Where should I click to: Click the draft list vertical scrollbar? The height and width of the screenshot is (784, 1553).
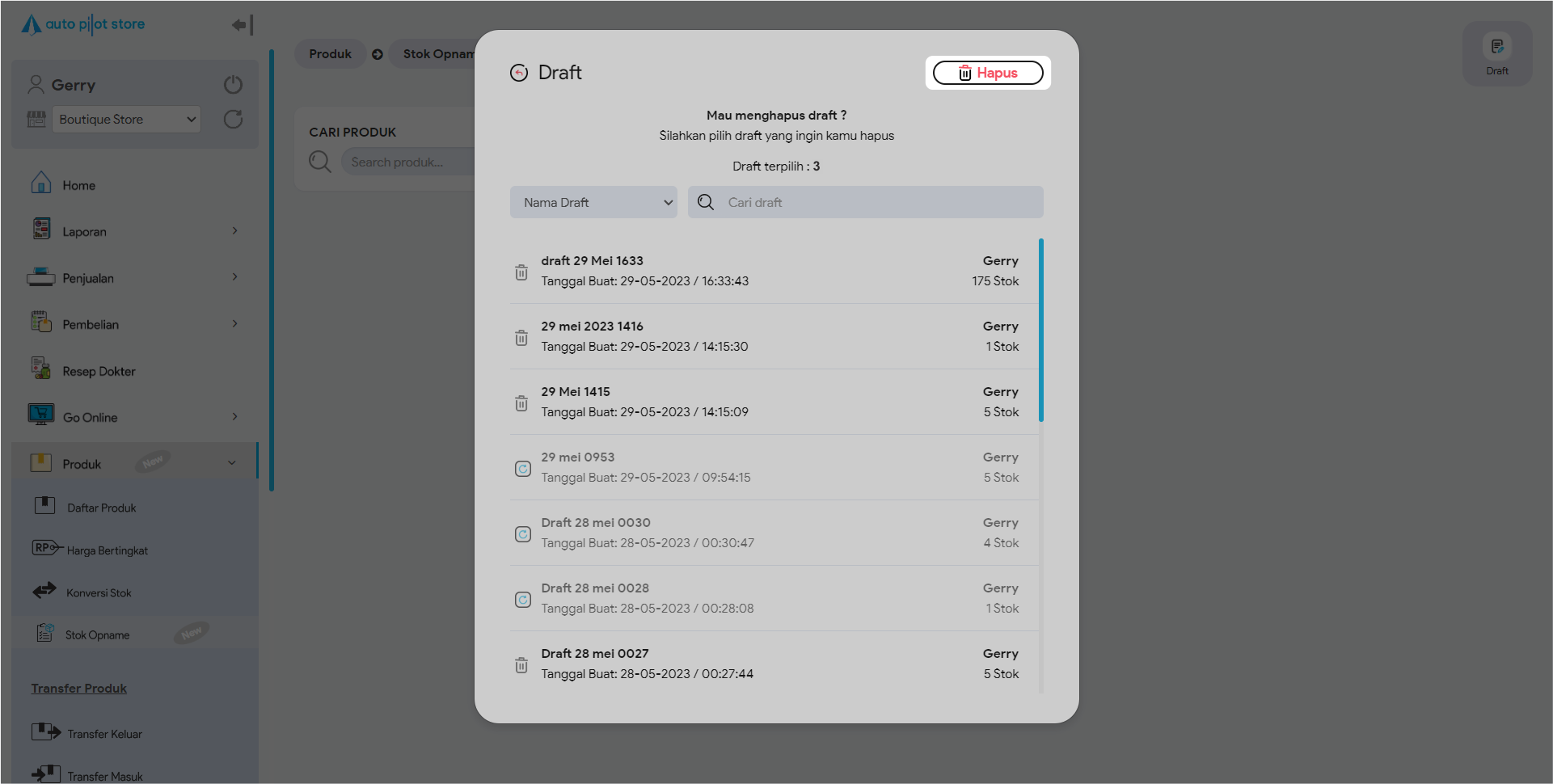[x=1040, y=330]
